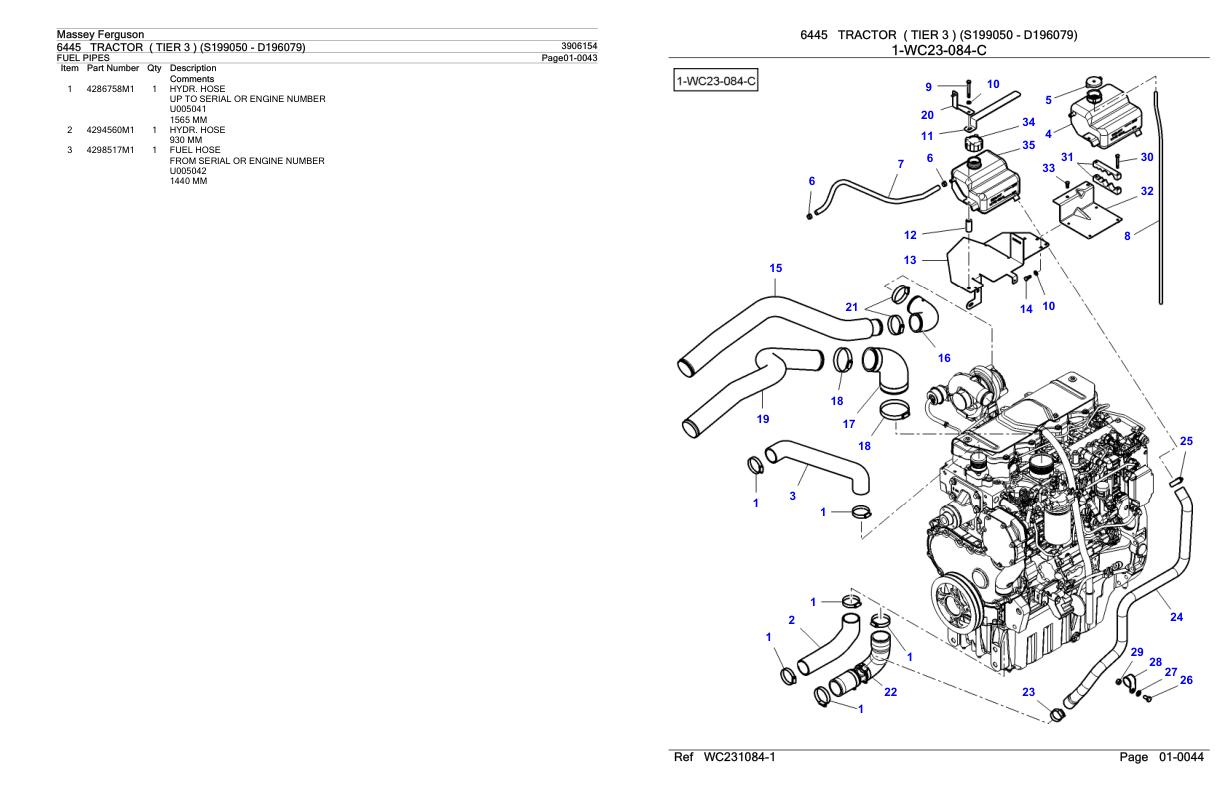Click serial number U005041

coord(188,109)
